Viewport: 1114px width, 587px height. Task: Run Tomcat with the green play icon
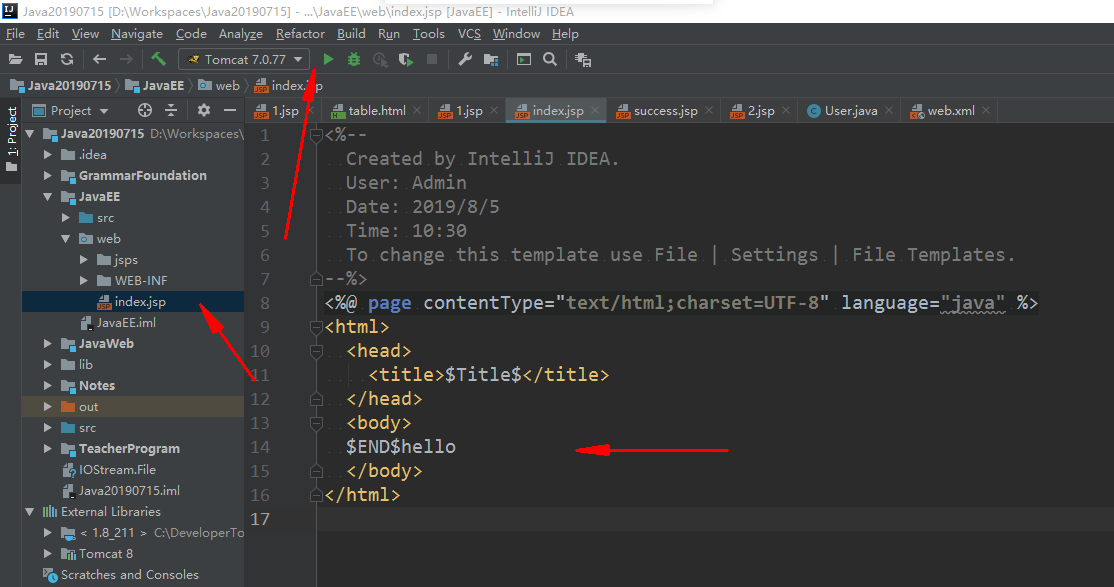[x=328, y=60]
